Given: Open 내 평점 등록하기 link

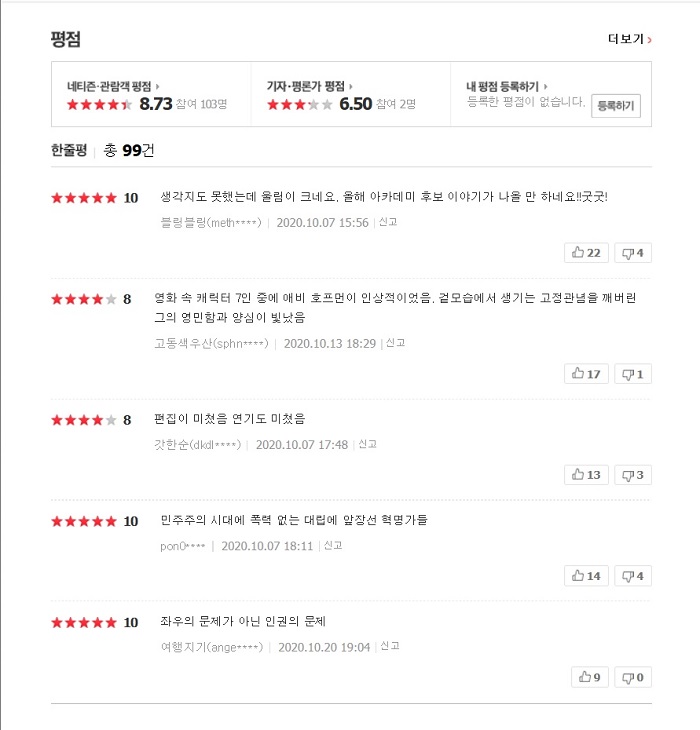Looking at the screenshot, I should point(507,86).
